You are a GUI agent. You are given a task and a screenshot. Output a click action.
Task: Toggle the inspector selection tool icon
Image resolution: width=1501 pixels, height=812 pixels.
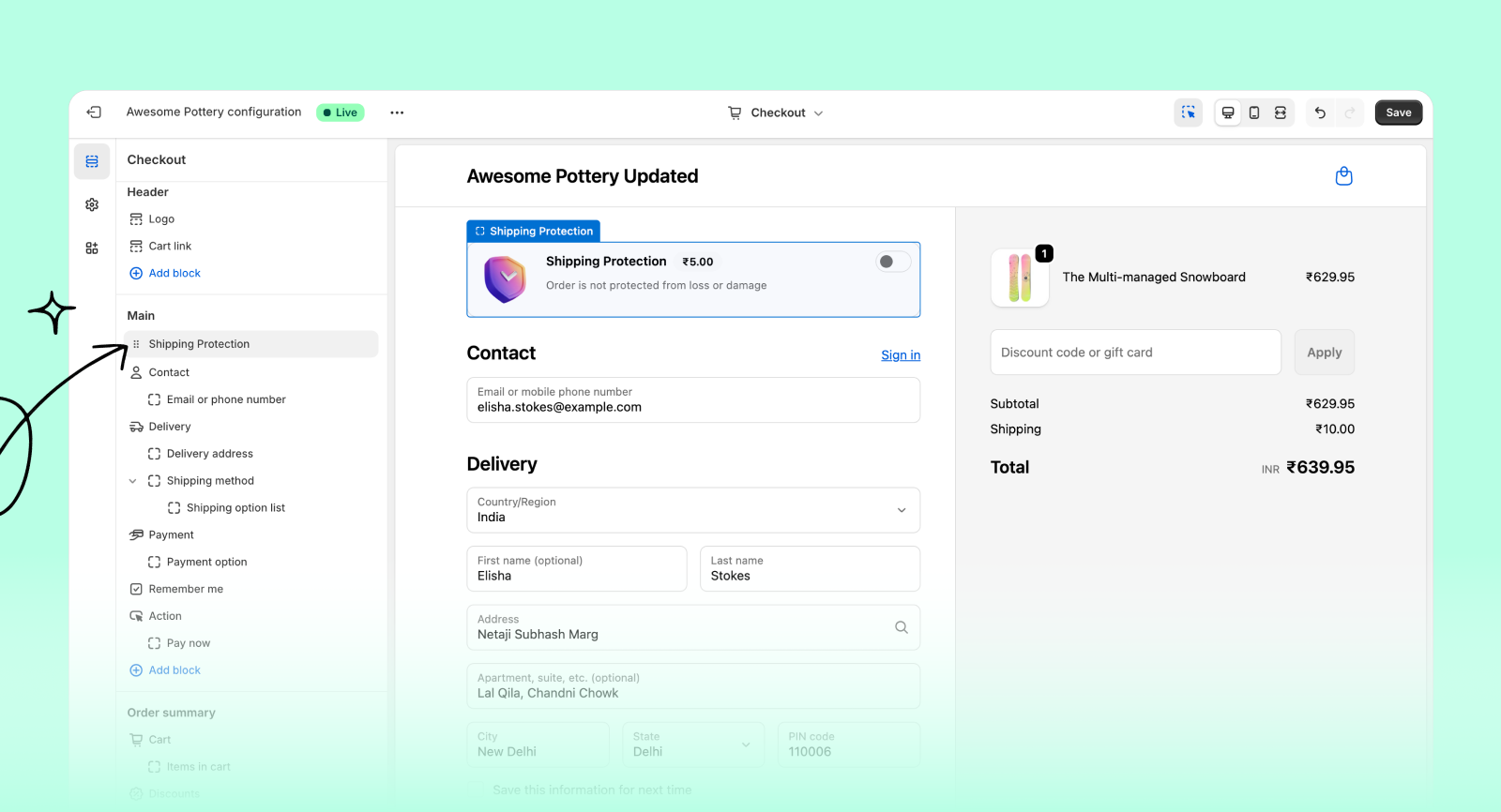tap(1188, 113)
